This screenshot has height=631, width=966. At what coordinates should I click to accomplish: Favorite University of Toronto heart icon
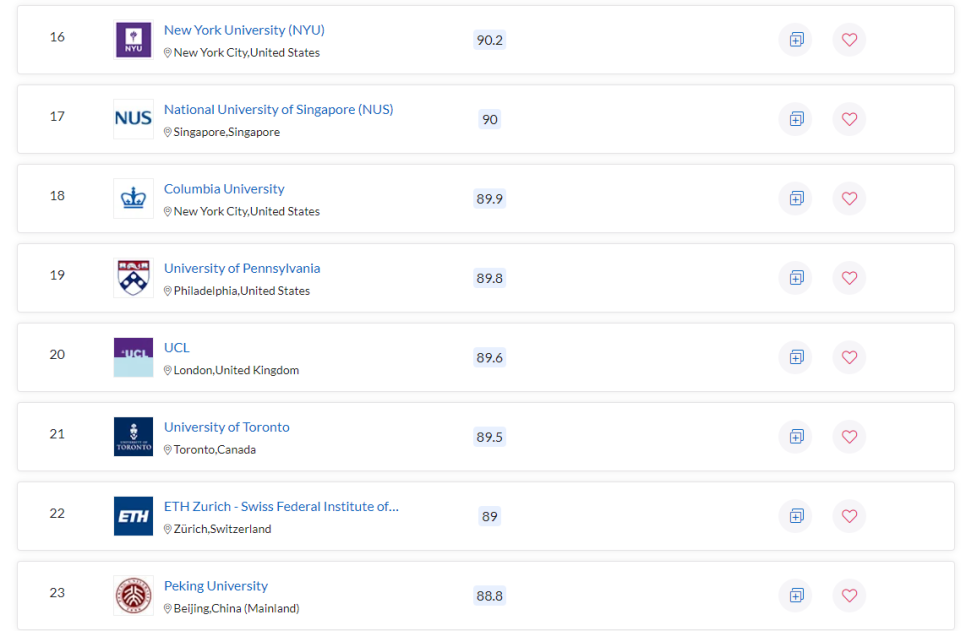pos(849,437)
